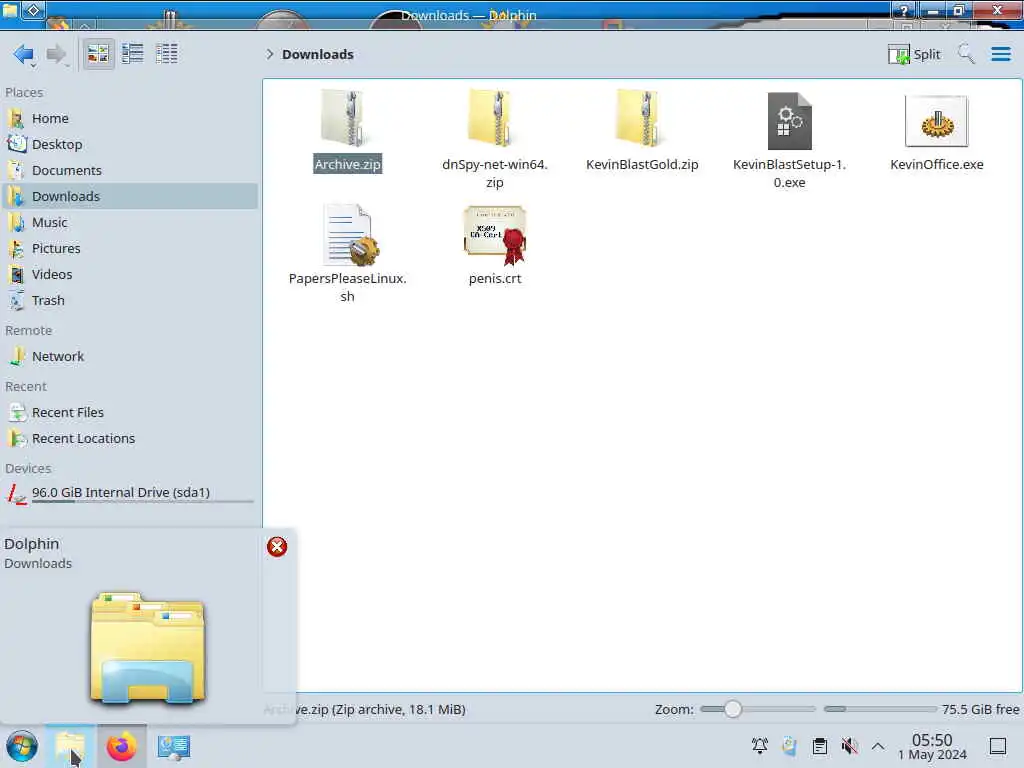
Task: Switch to Icons view mode
Action: [x=98, y=54]
